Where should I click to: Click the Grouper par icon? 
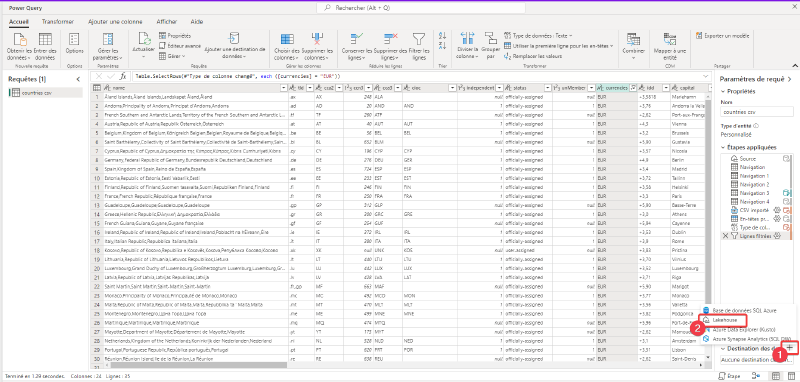(x=490, y=39)
